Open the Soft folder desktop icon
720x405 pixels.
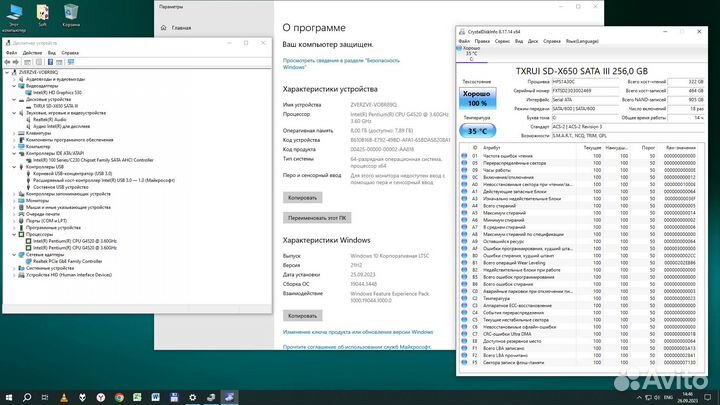point(43,16)
